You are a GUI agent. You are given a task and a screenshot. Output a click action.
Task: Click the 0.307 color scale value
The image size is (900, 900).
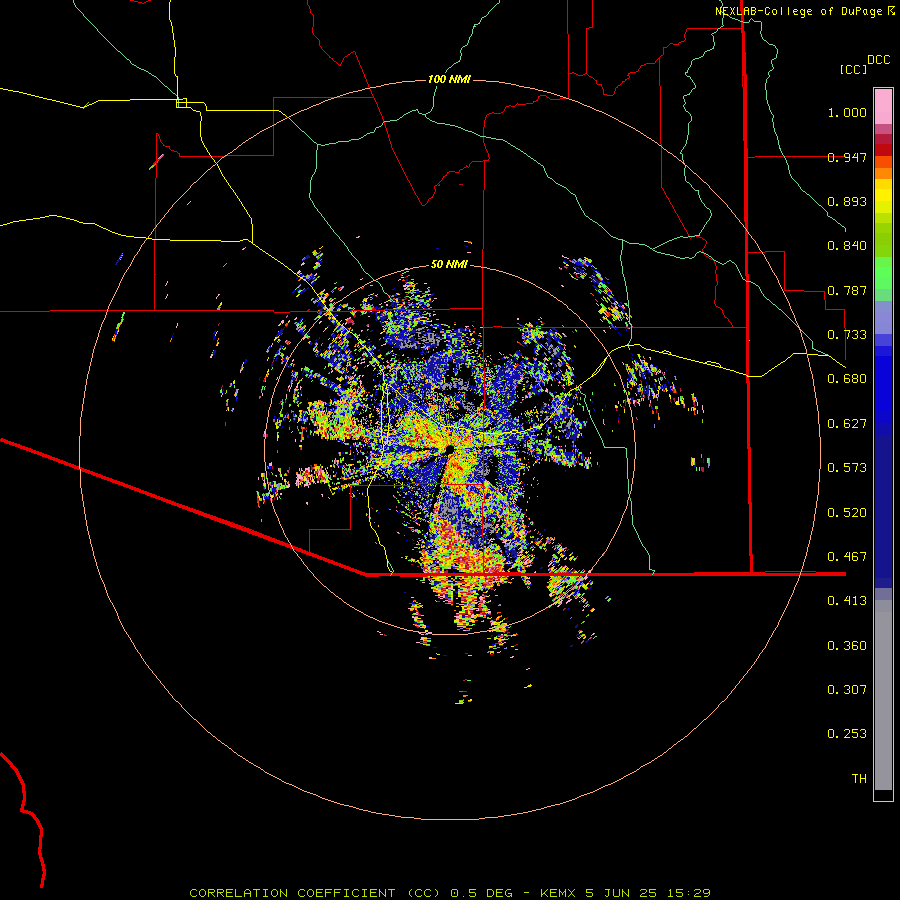point(847,690)
